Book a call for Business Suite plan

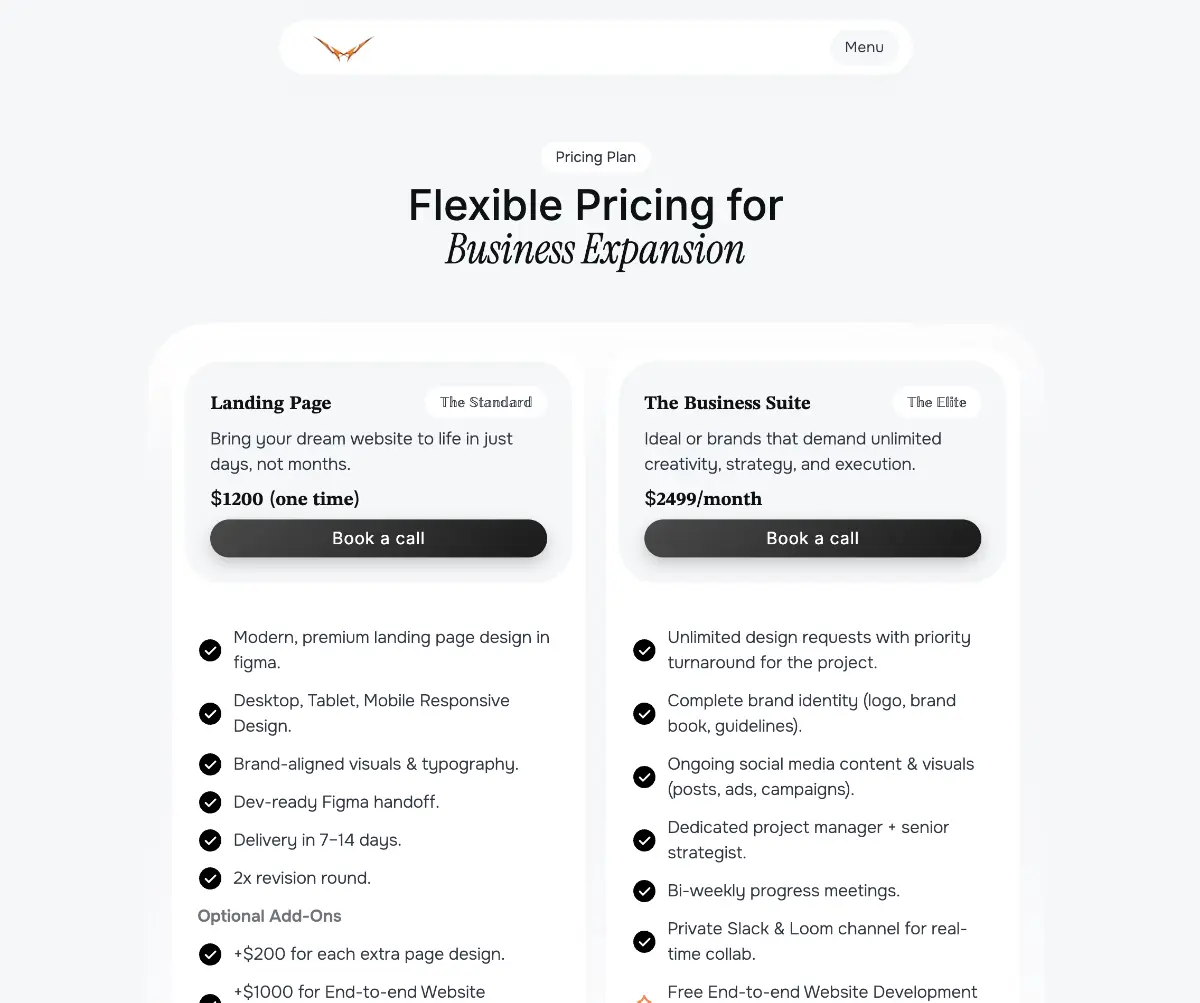(x=812, y=538)
